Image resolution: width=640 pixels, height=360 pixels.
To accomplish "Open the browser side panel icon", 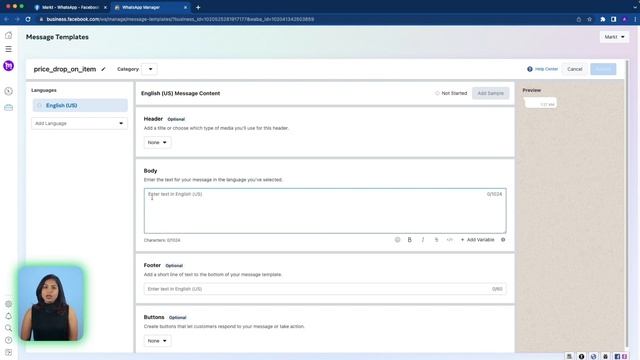I will (613, 19).
